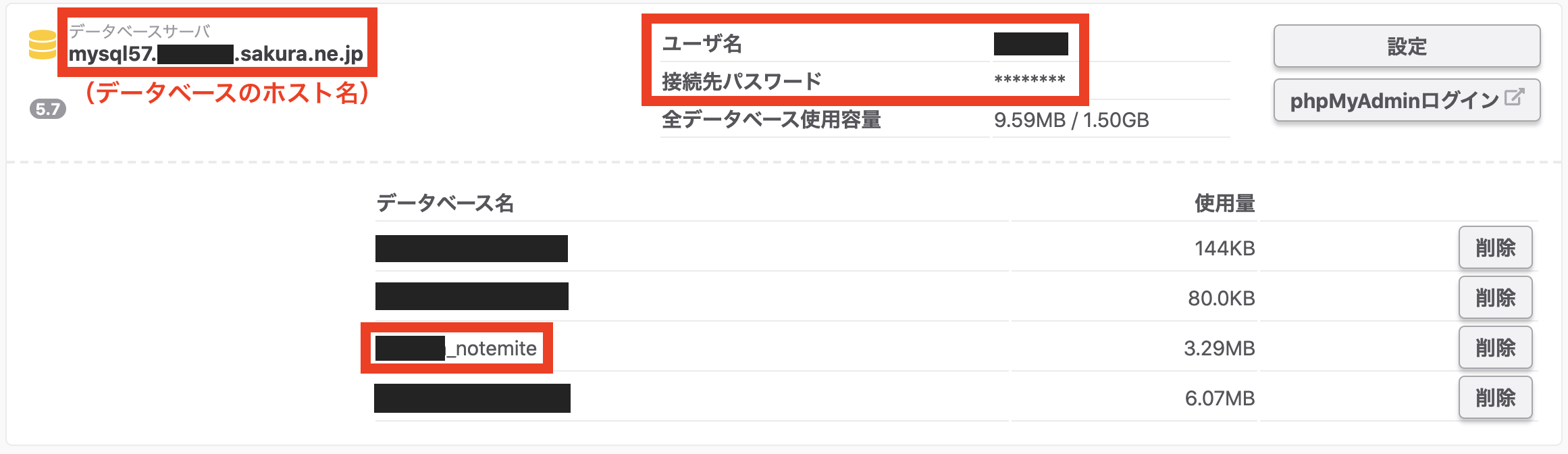
Task: Select the last redacted database name
Action: 472,398
